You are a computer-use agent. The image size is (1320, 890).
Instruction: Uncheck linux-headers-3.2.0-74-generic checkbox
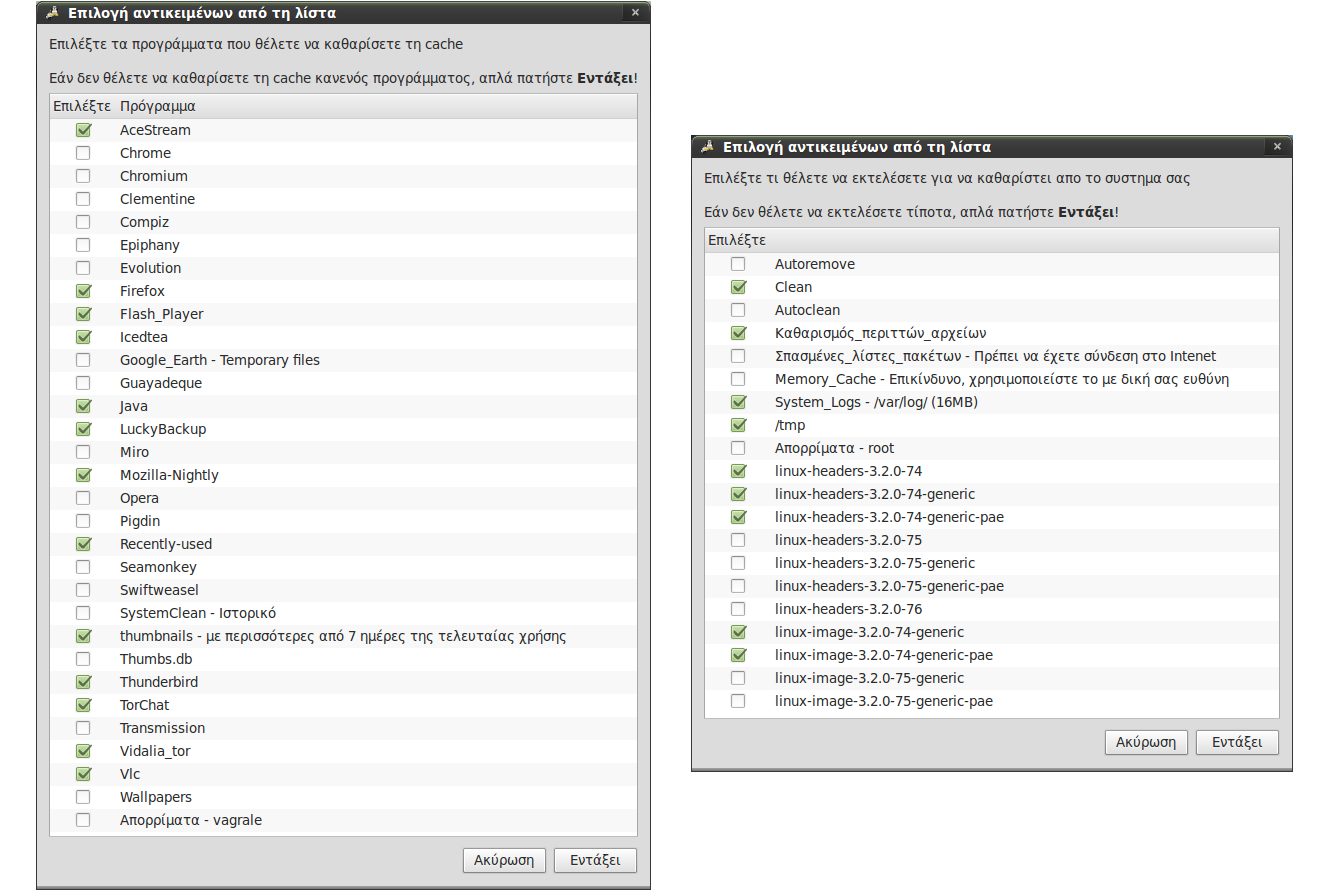point(738,494)
